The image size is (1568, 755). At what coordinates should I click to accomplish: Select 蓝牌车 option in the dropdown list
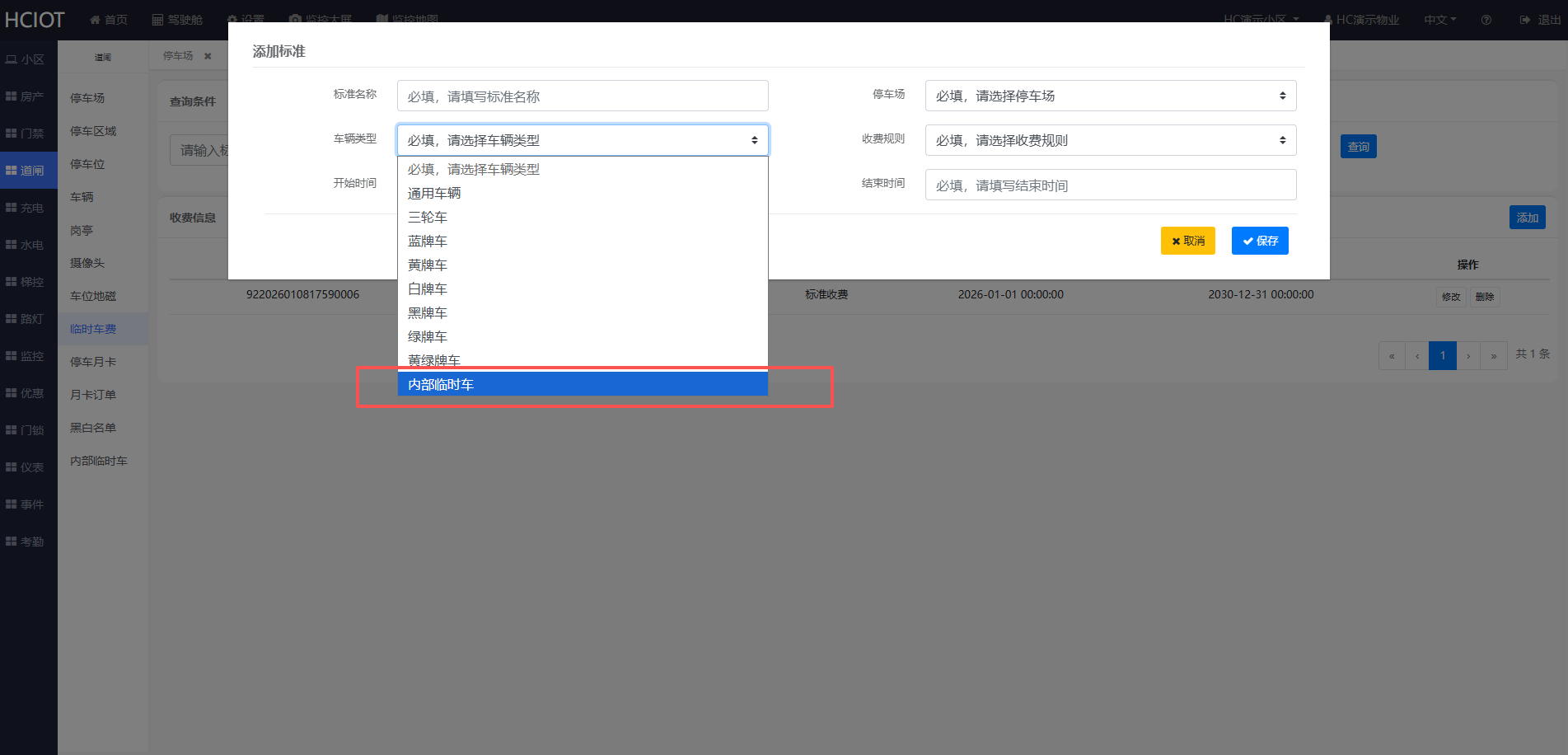[428, 241]
